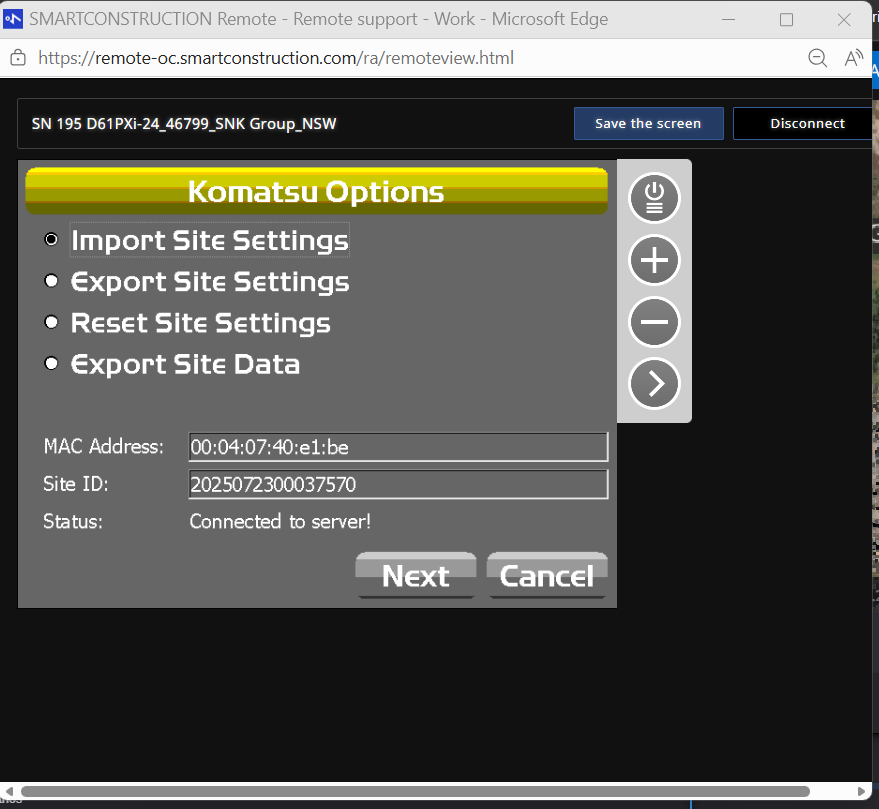Click the MAC Address input field
The image size is (879, 809).
click(x=398, y=447)
